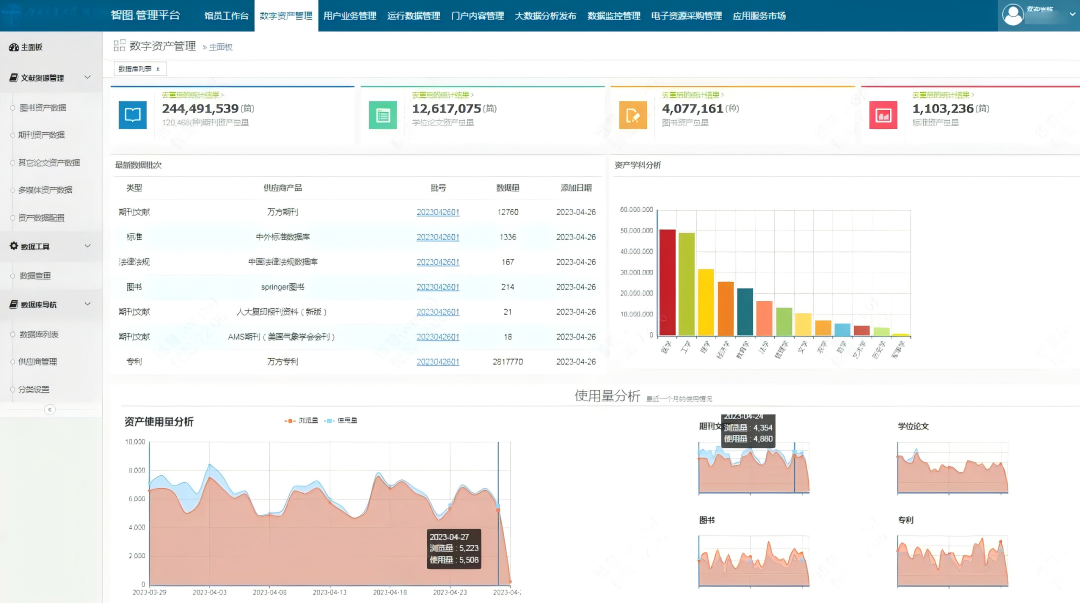Open deduplicated stats link above 4,077,161
The height and width of the screenshot is (603, 1080).
click(x=692, y=95)
